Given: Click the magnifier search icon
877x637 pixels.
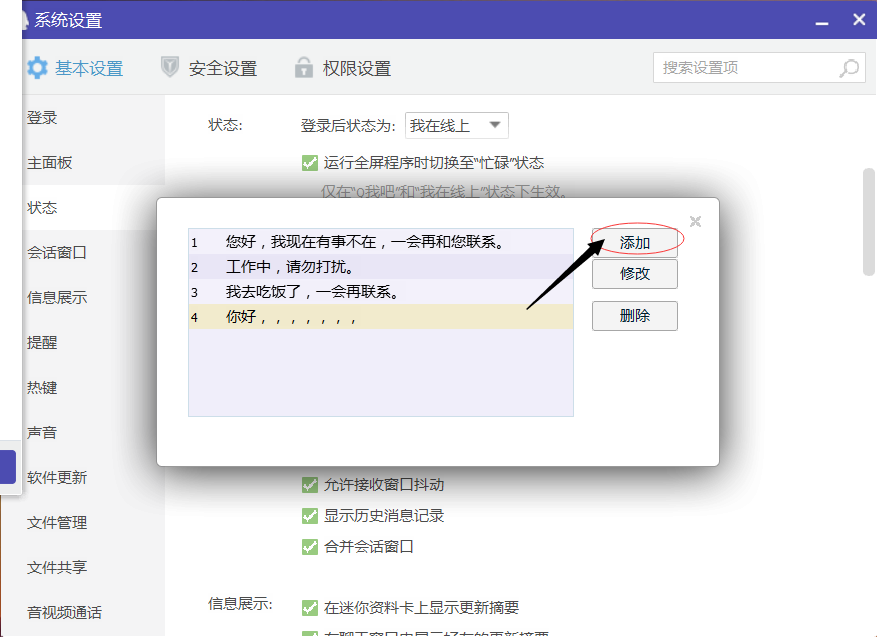Looking at the screenshot, I should pyautogui.click(x=848, y=68).
